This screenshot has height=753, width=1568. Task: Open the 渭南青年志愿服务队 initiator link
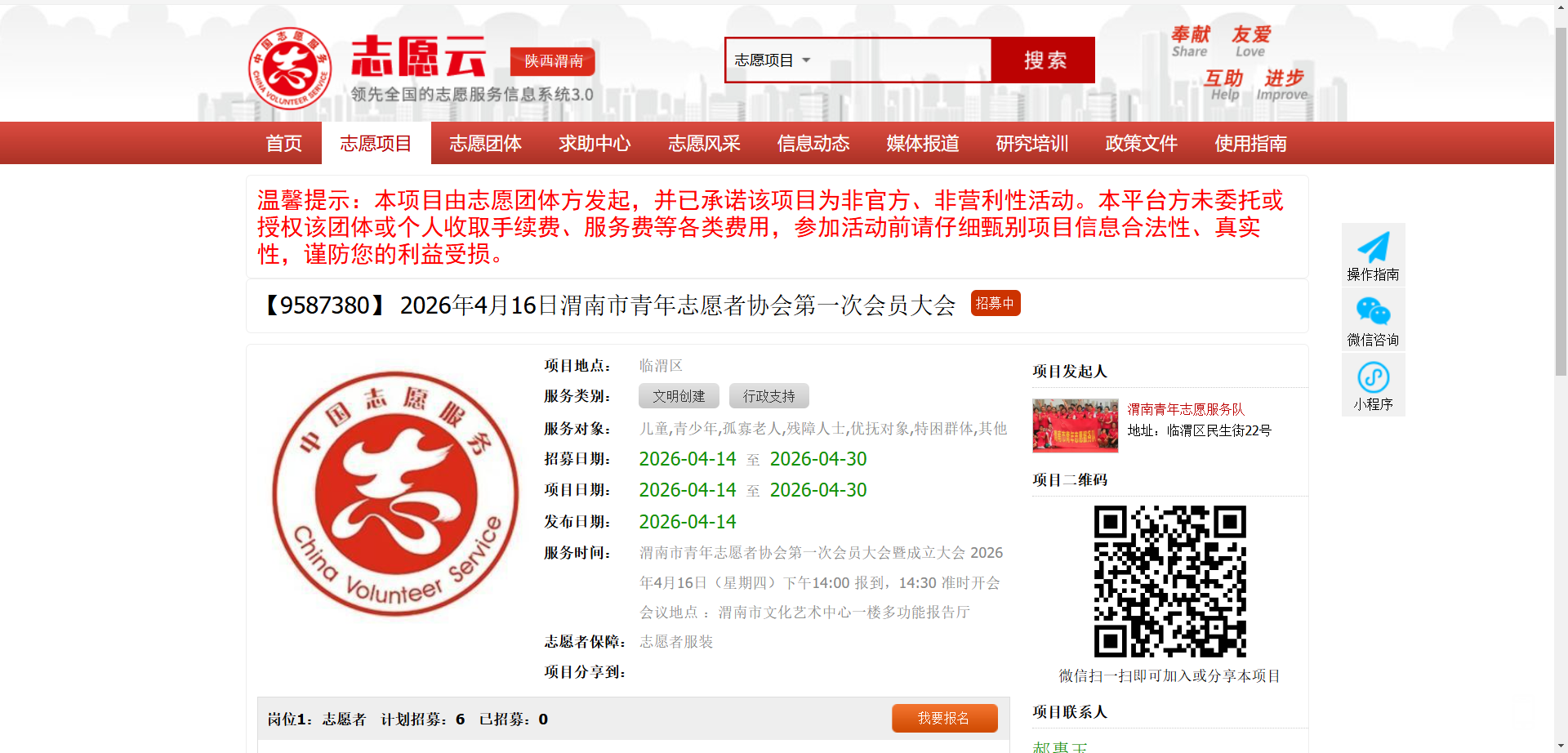tap(1185, 409)
